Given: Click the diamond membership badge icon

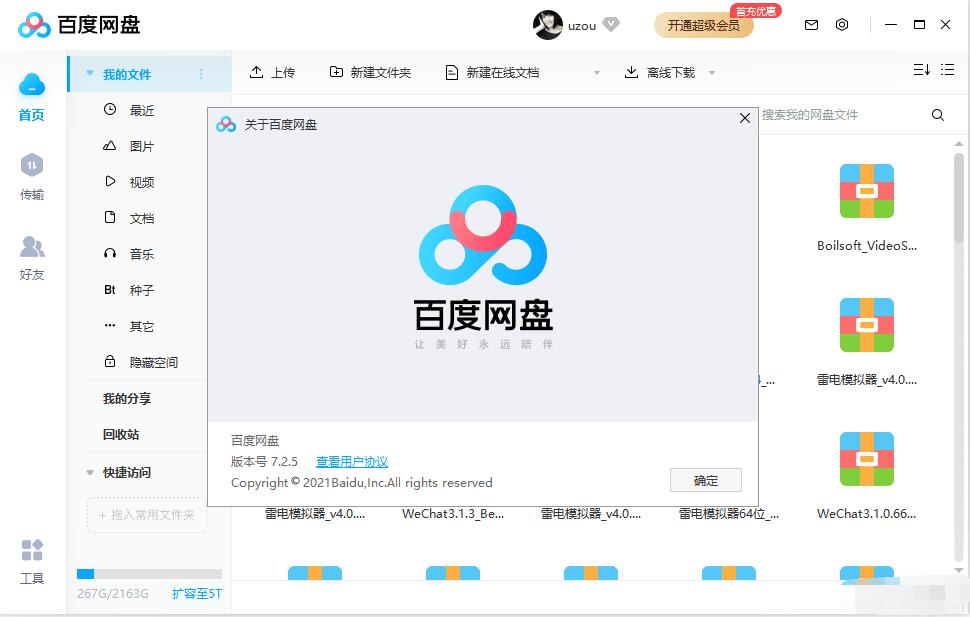Looking at the screenshot, I should (x=611, y=25).
